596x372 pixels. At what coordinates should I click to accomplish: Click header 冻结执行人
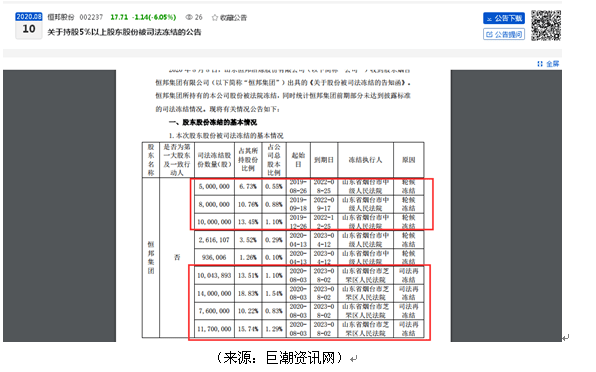click(x=365, y=160)
